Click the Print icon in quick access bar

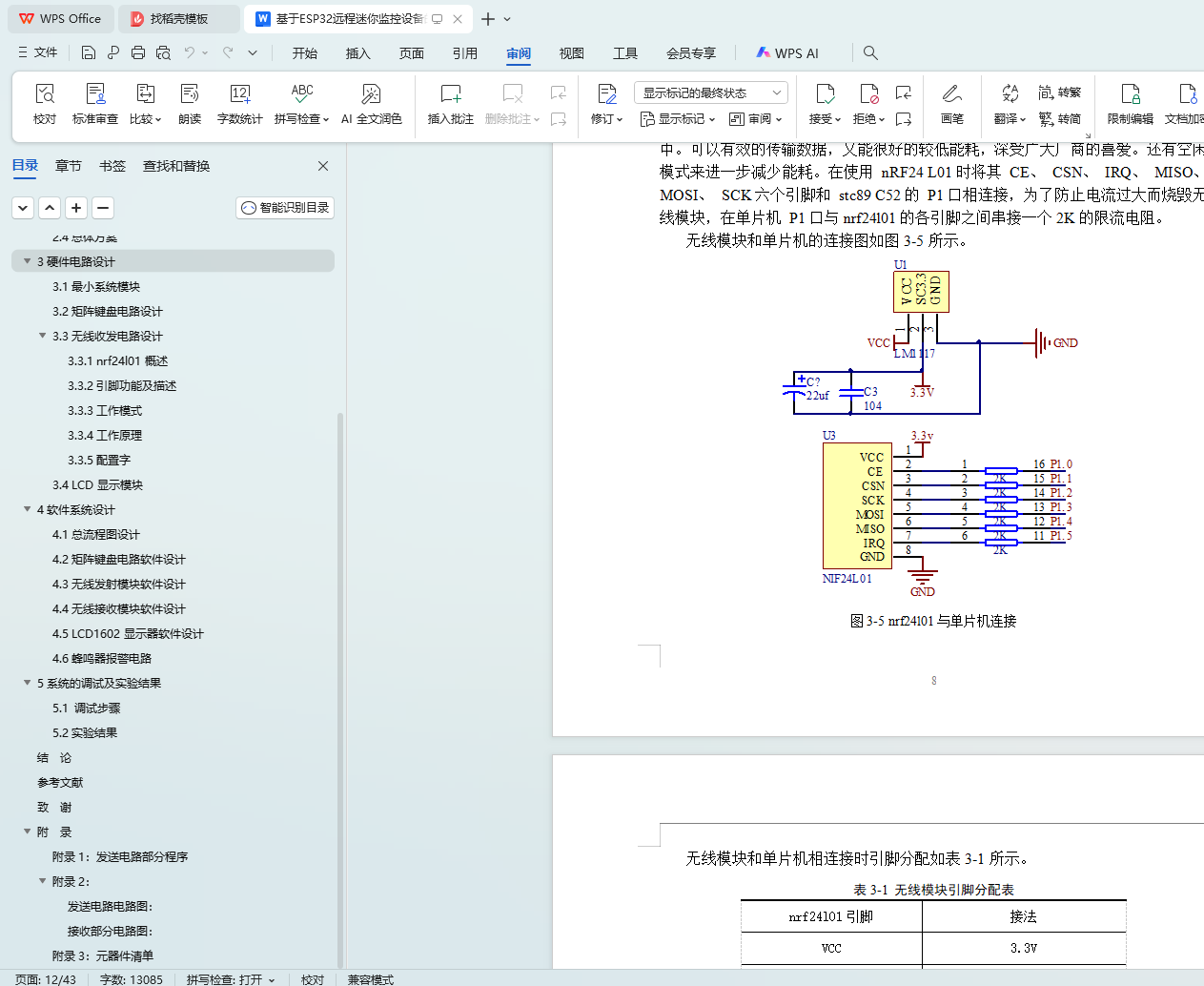[138, 52]
